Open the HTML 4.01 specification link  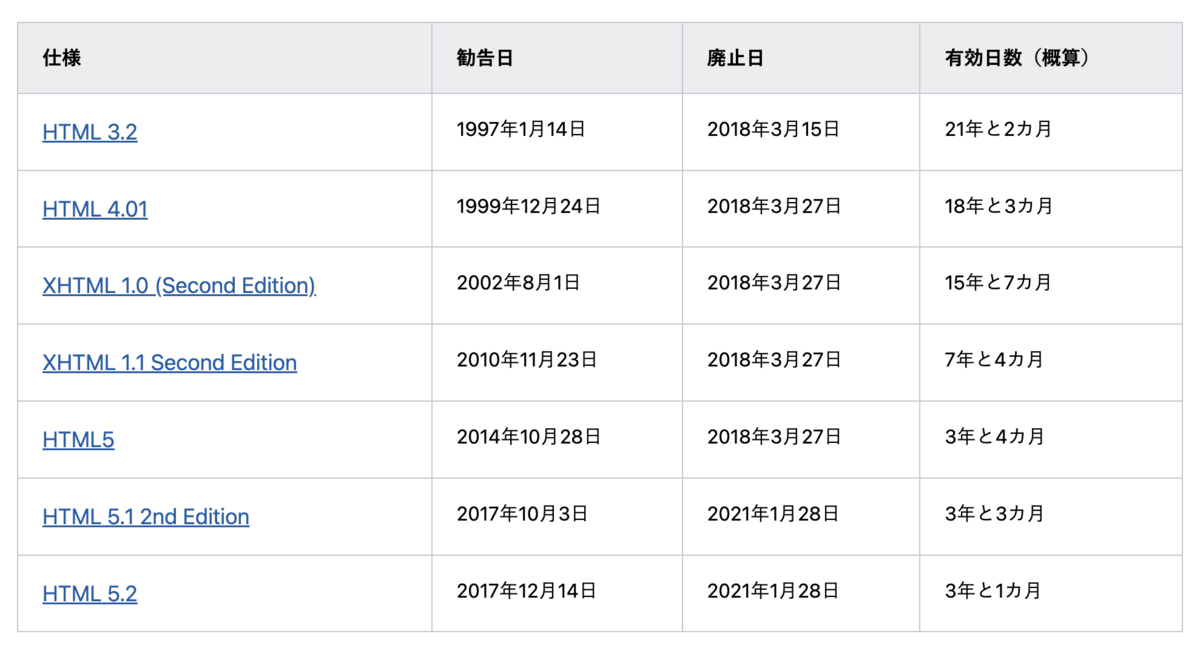click(x=95, y=209)
